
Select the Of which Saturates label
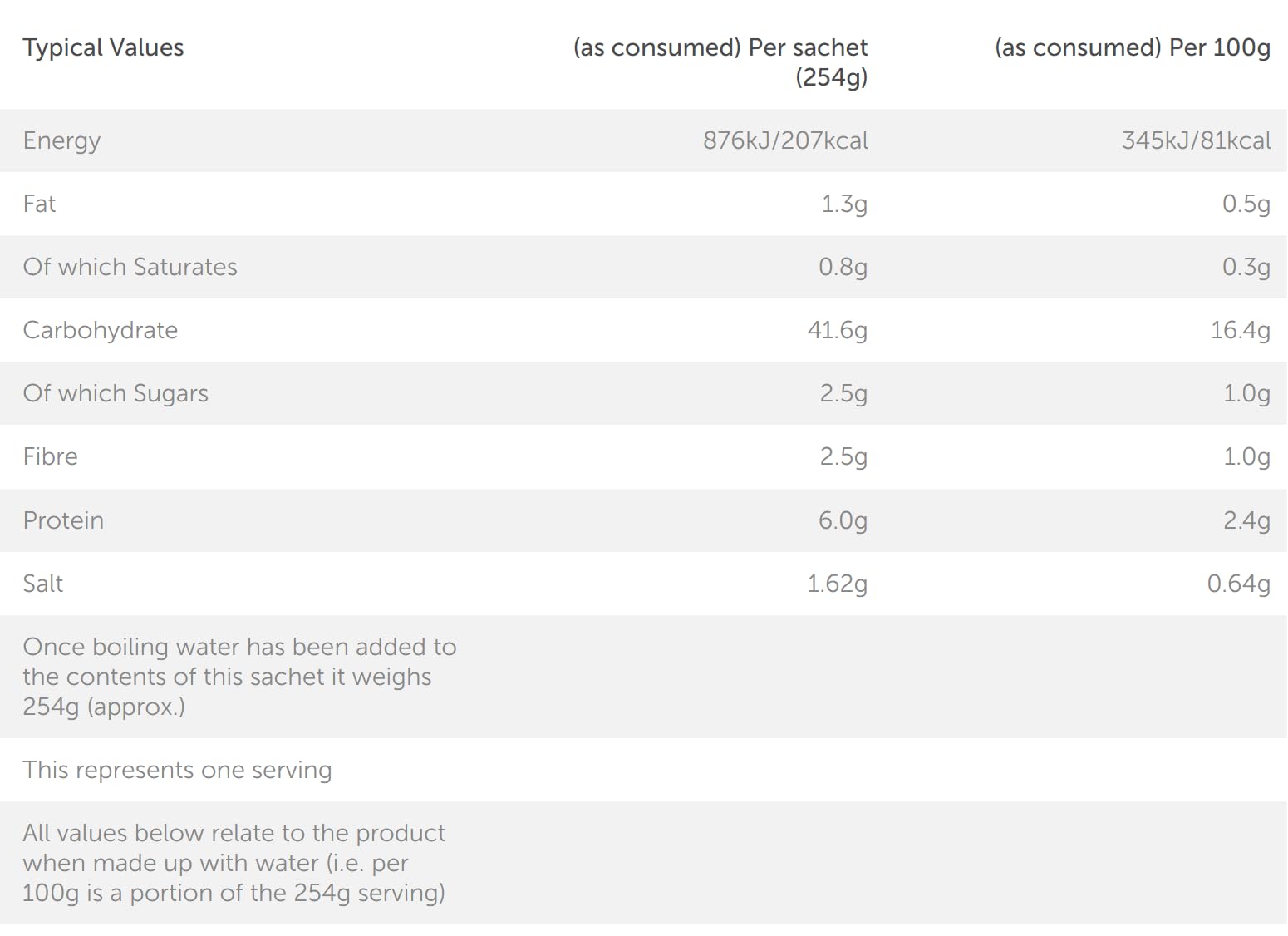[x=130, y=267]
